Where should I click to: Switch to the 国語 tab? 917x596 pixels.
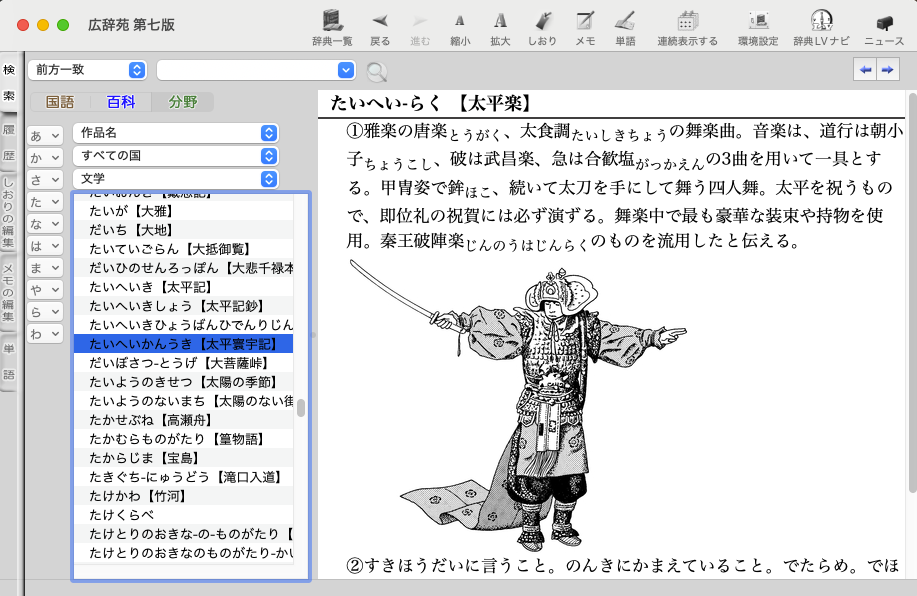(x=60, y=102)
